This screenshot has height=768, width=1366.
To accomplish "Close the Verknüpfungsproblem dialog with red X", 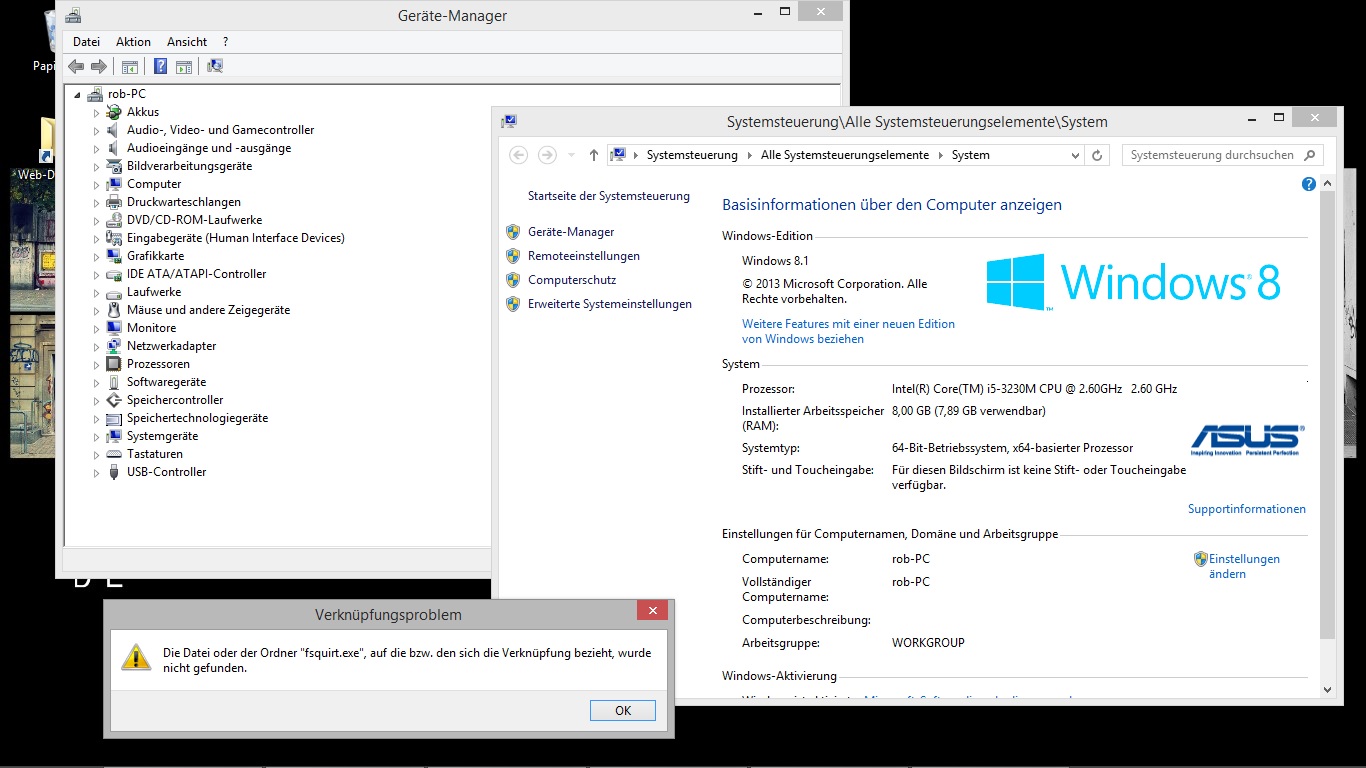I will point(652,610).
